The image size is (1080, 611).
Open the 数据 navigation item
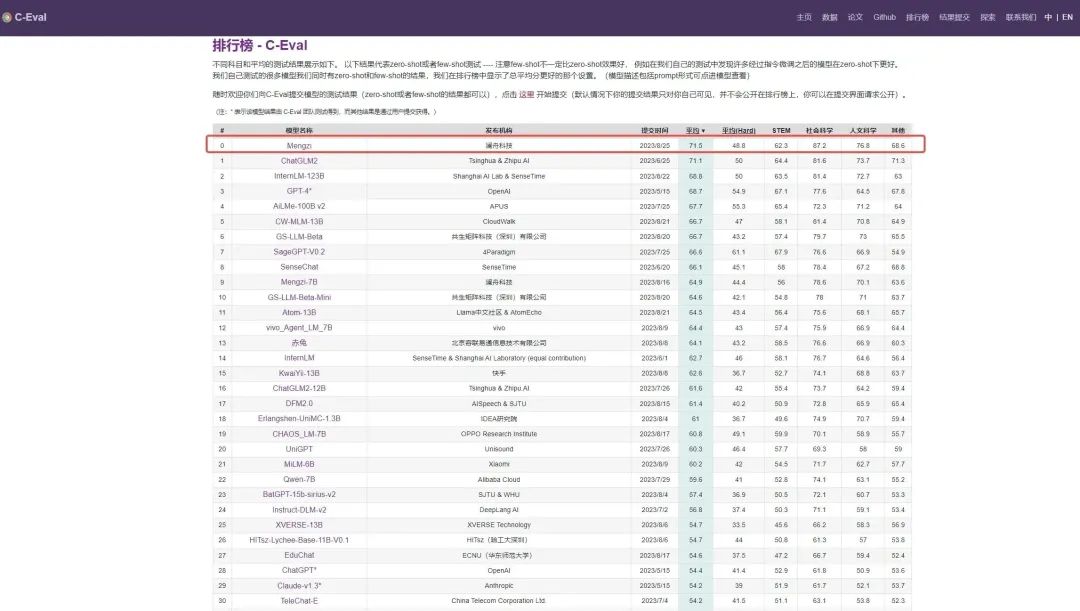coord(830,17)
